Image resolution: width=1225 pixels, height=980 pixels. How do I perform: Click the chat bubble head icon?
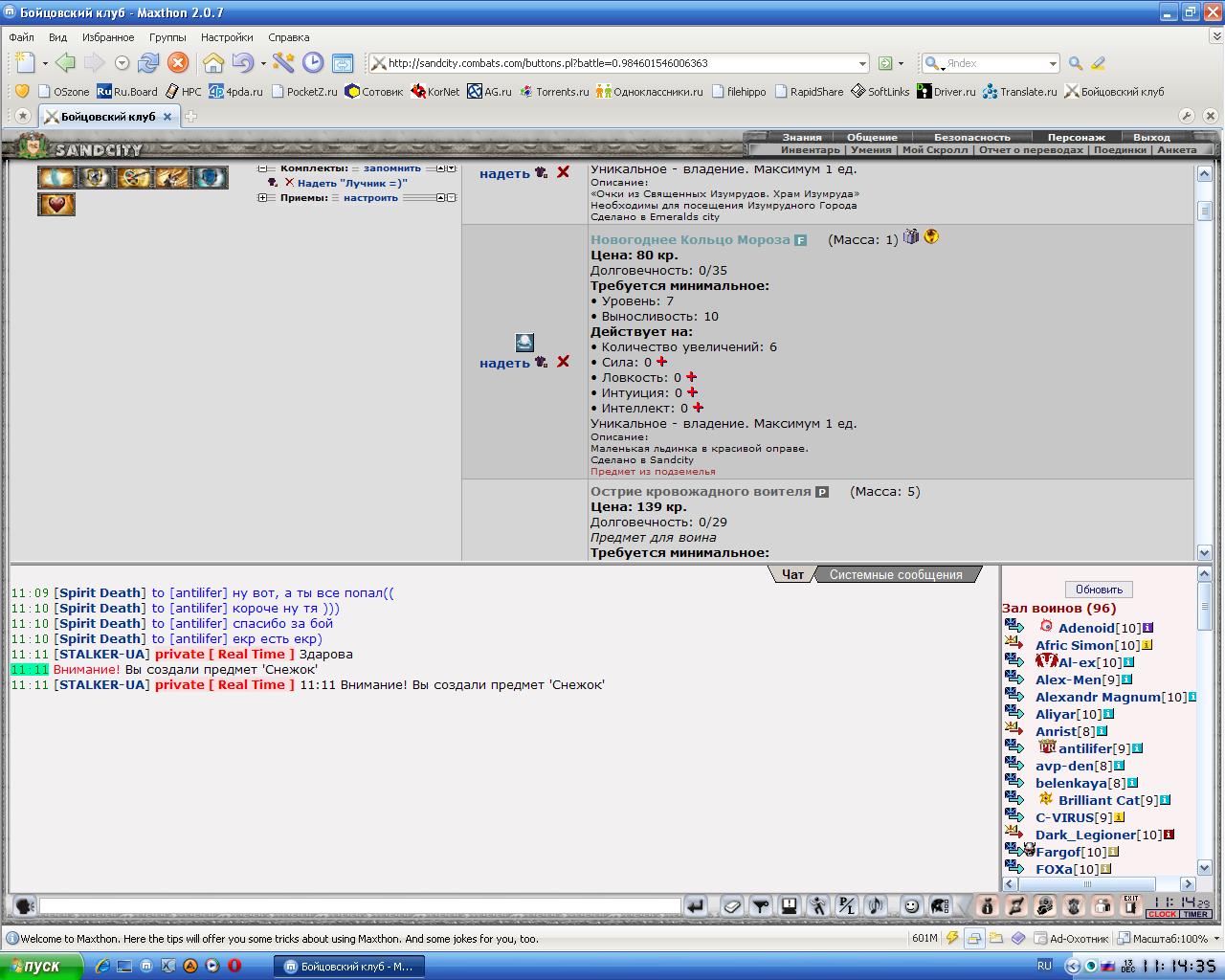(x=25, y=905)
